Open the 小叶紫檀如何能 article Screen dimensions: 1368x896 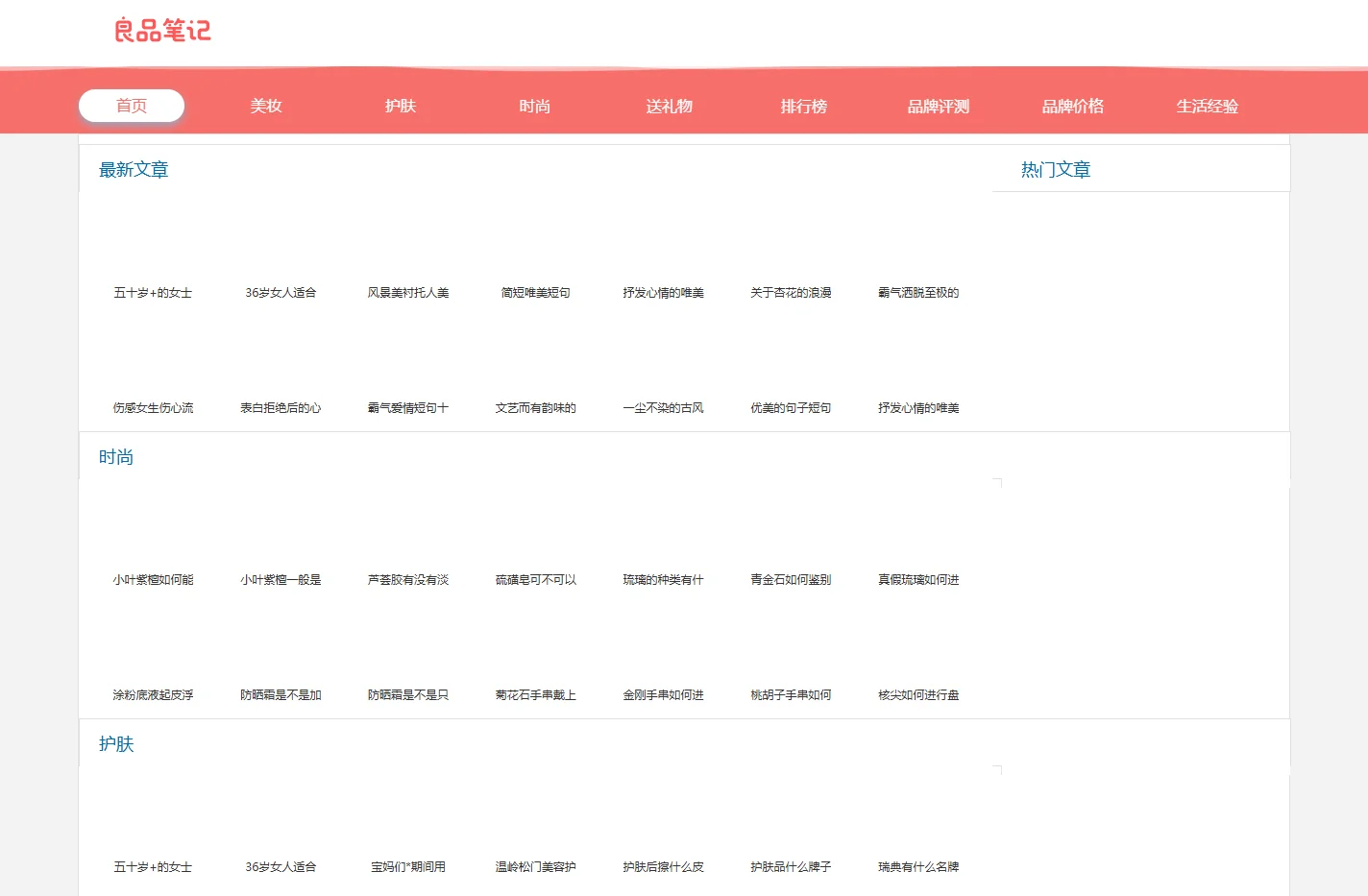[x=153, y=580]
